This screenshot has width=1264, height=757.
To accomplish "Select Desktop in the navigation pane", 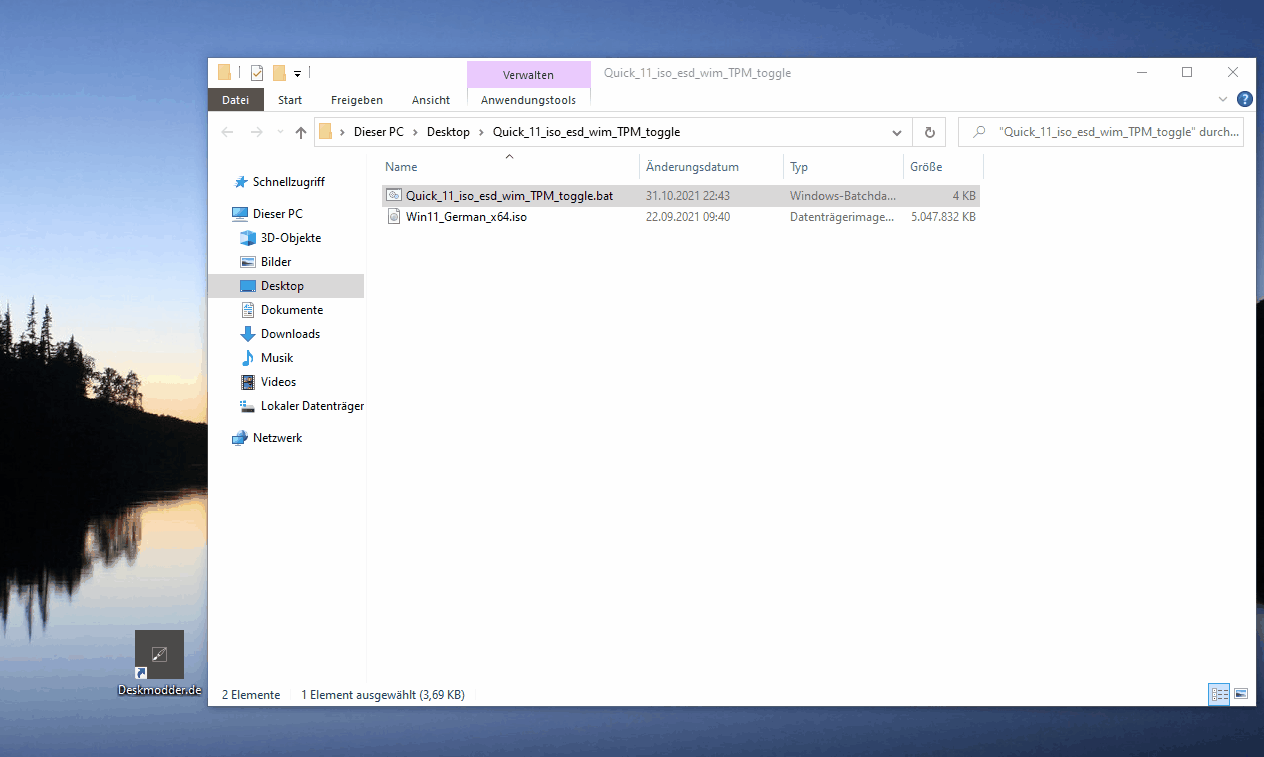I will [x=286, y=286].
